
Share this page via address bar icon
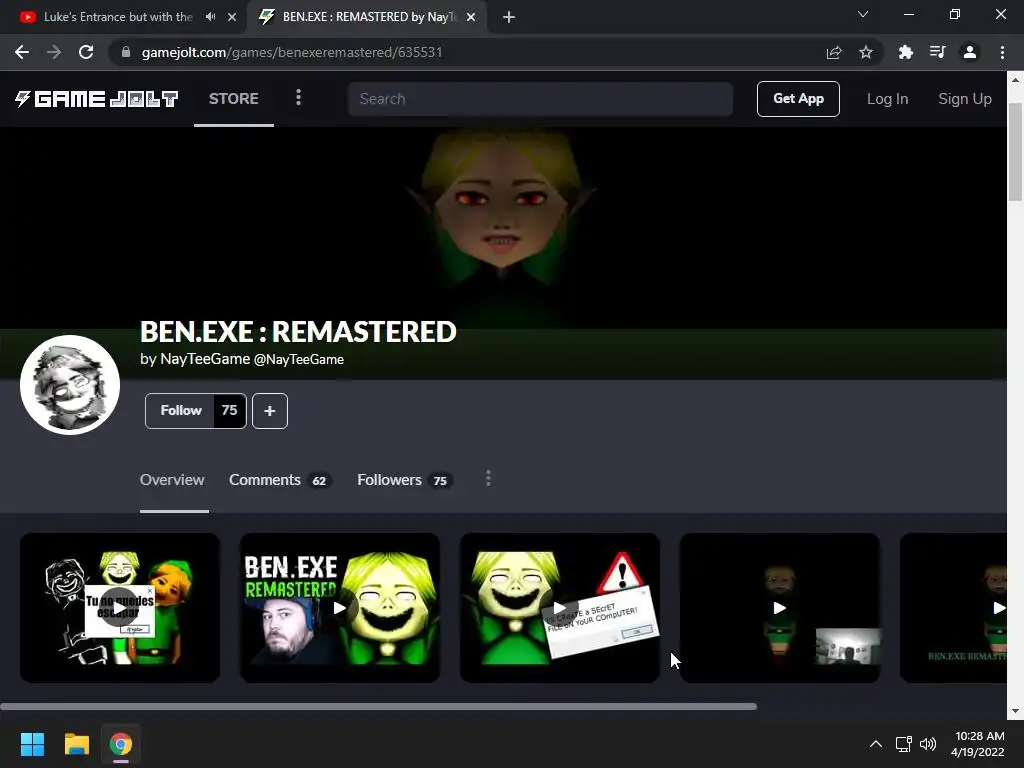click(x=834, y=52)
